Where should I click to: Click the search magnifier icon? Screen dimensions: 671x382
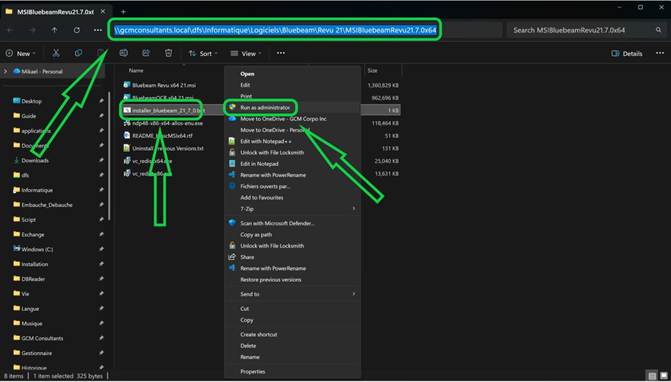(x=658, y=30)
